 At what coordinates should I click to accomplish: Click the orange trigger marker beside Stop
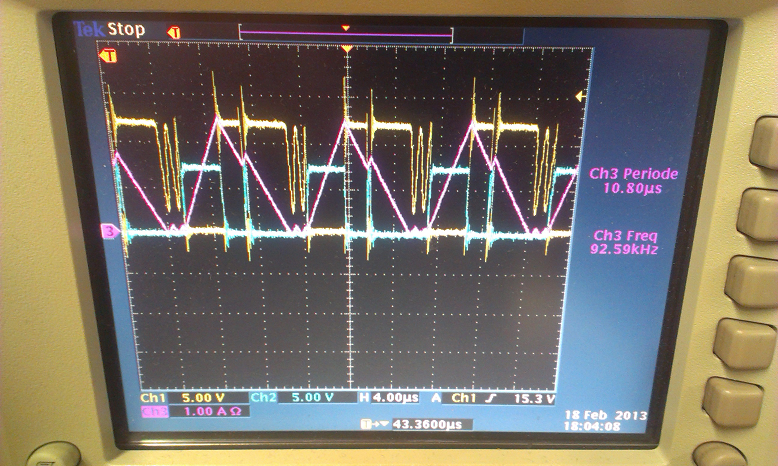click(174, 33)
